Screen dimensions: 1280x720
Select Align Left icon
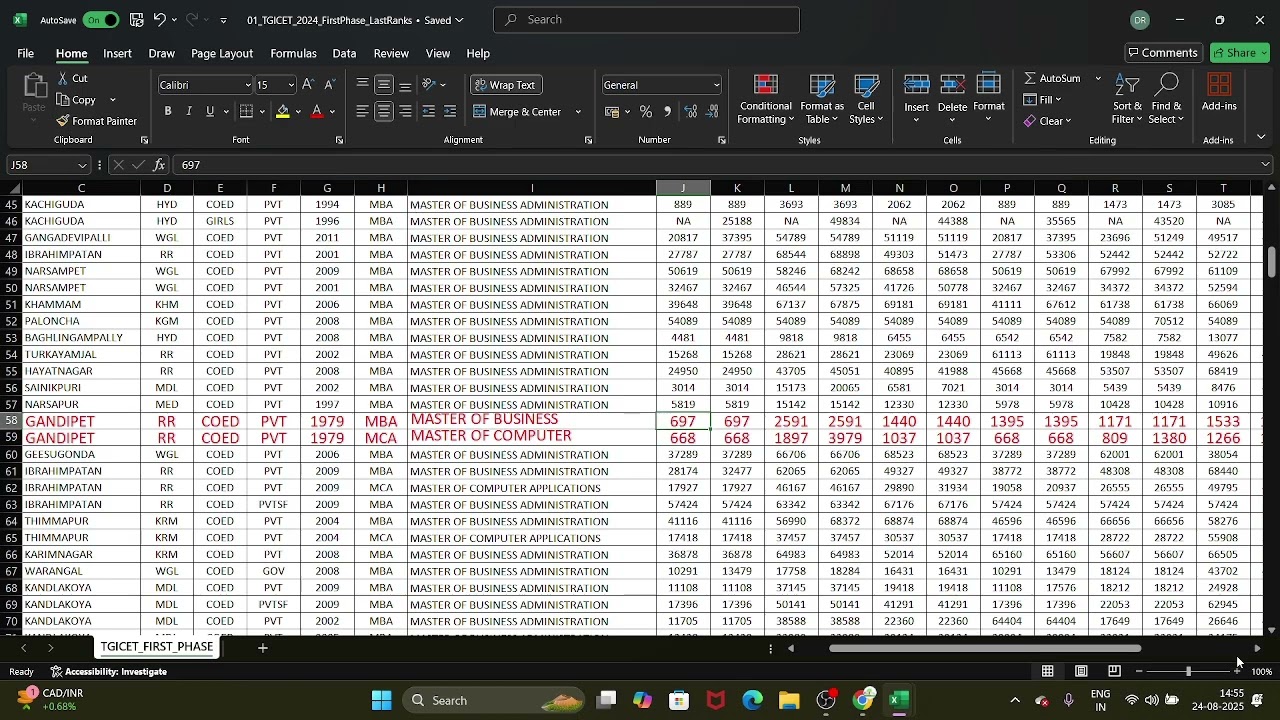pyautogui.click(x=362, y=111)
